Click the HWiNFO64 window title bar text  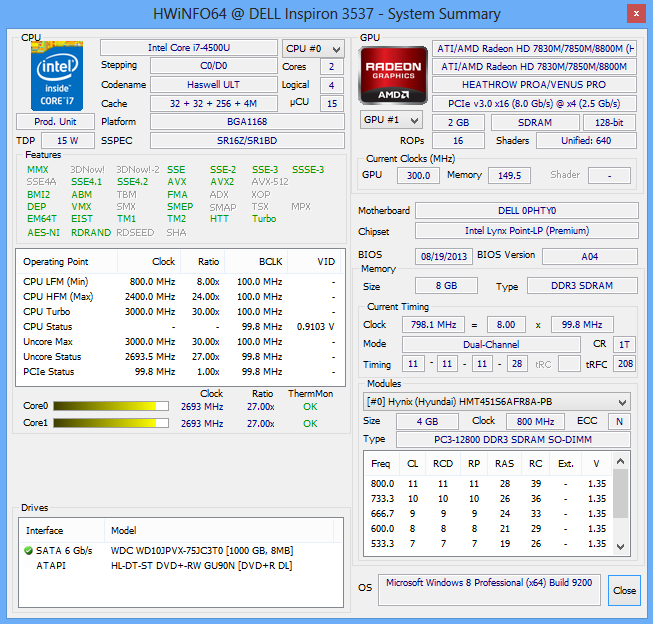tap(326, 14)
